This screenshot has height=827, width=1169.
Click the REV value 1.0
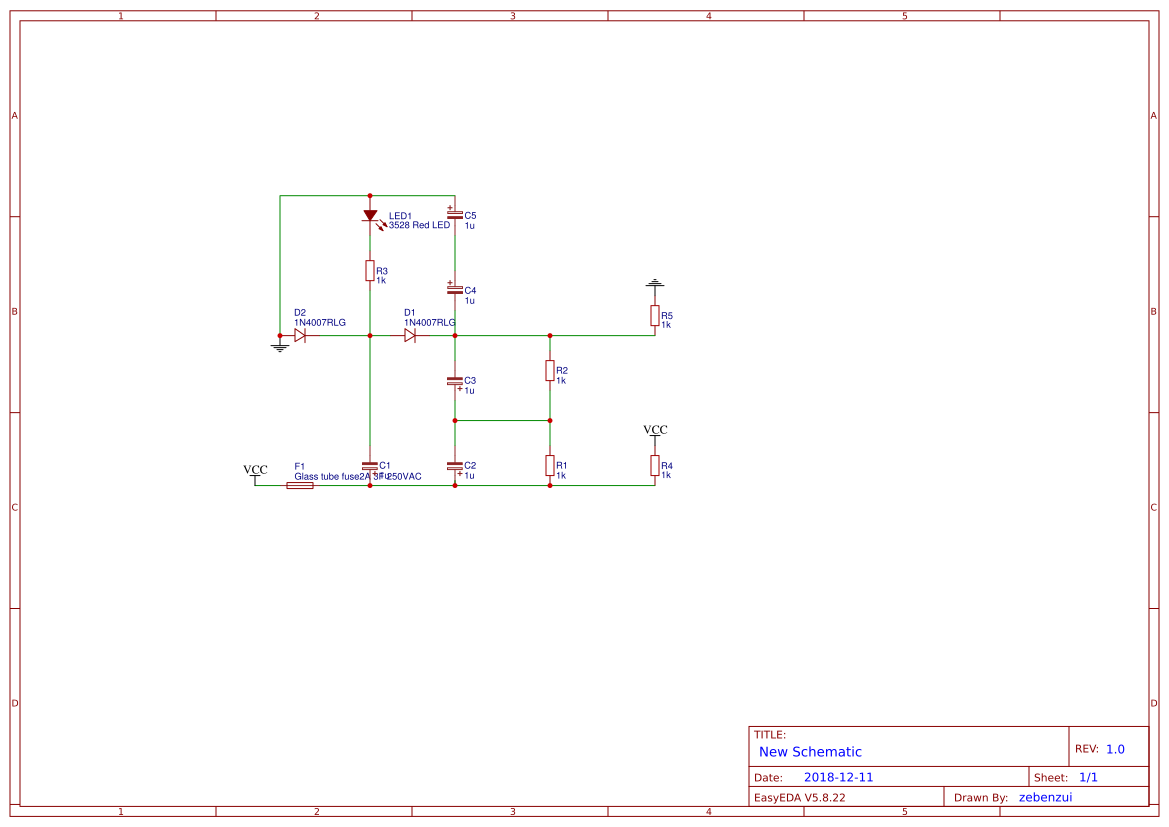1115,749
